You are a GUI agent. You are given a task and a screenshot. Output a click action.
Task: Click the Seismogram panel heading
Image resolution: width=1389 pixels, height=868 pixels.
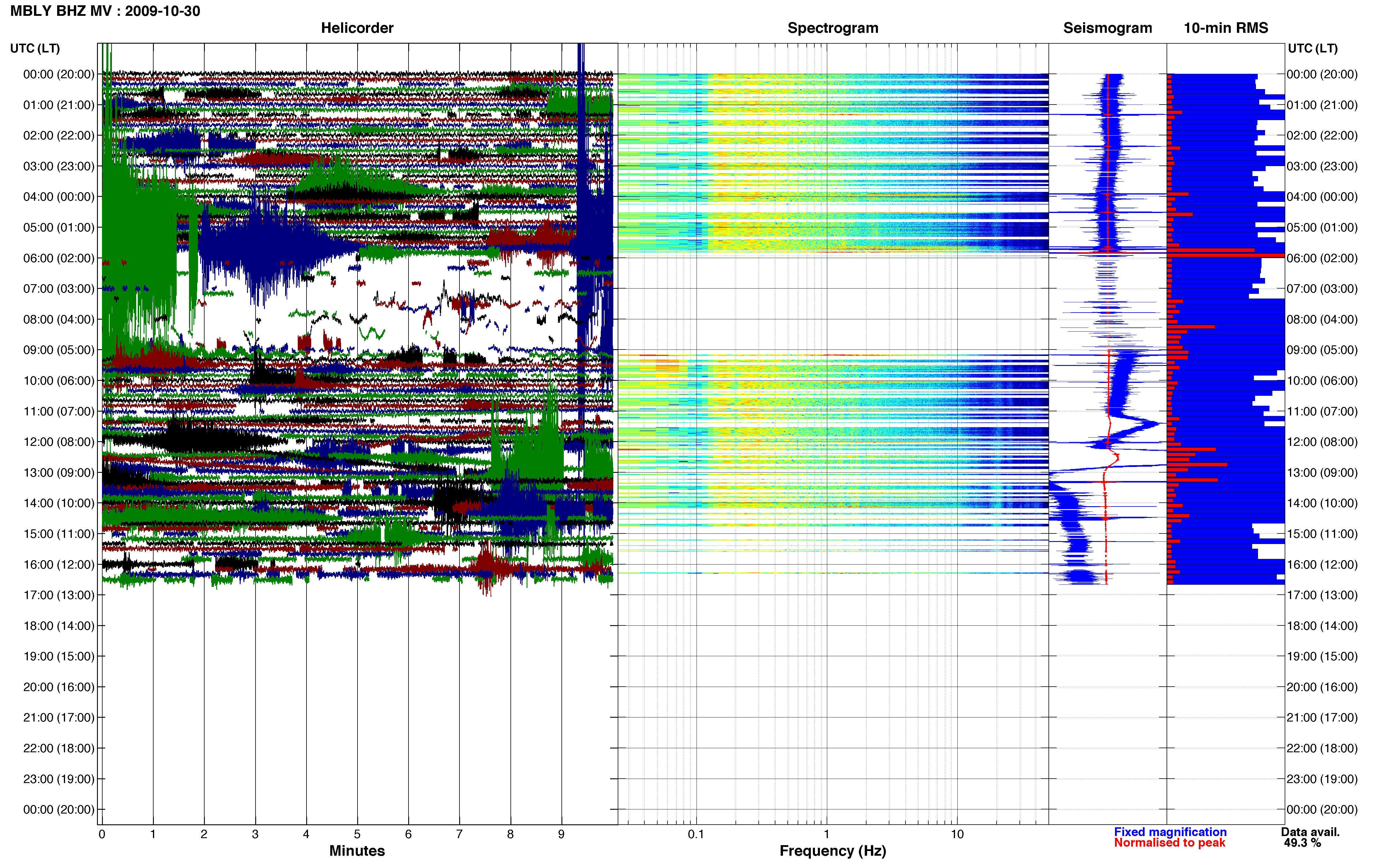click(x=1107, y=28)
